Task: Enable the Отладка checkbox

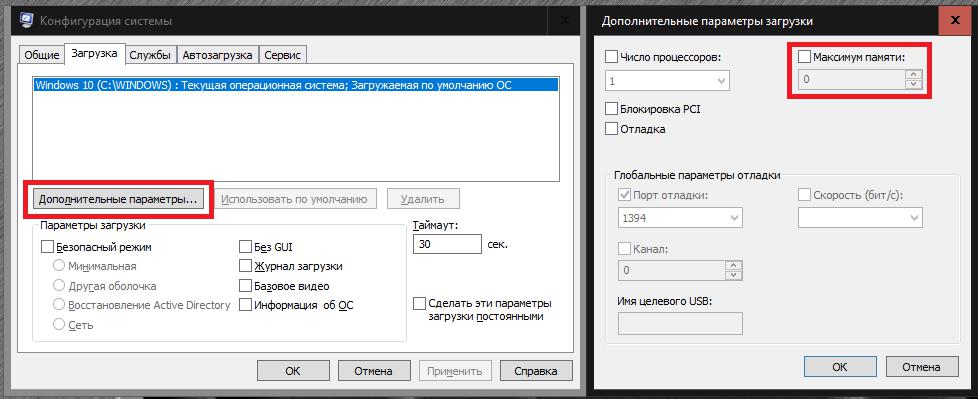Action: 611,129
